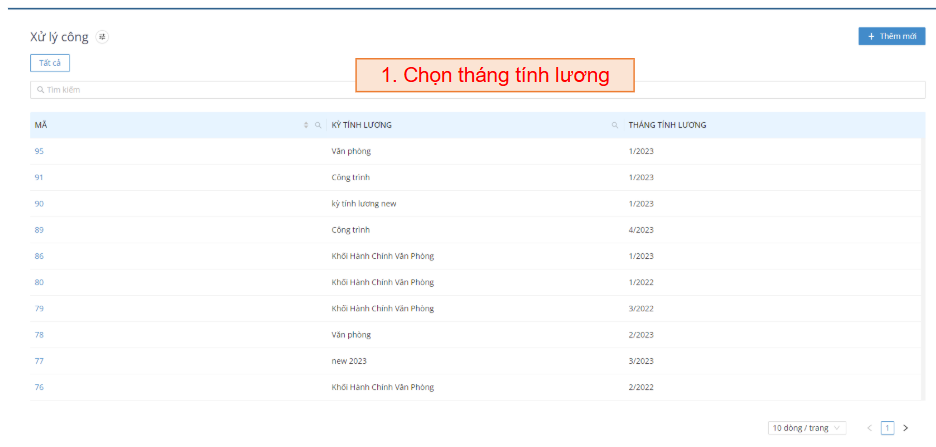The height and width of the screenshot is (447, 936).
Task: Click the search icon in the MÃ column
Action: coord(318,125)
